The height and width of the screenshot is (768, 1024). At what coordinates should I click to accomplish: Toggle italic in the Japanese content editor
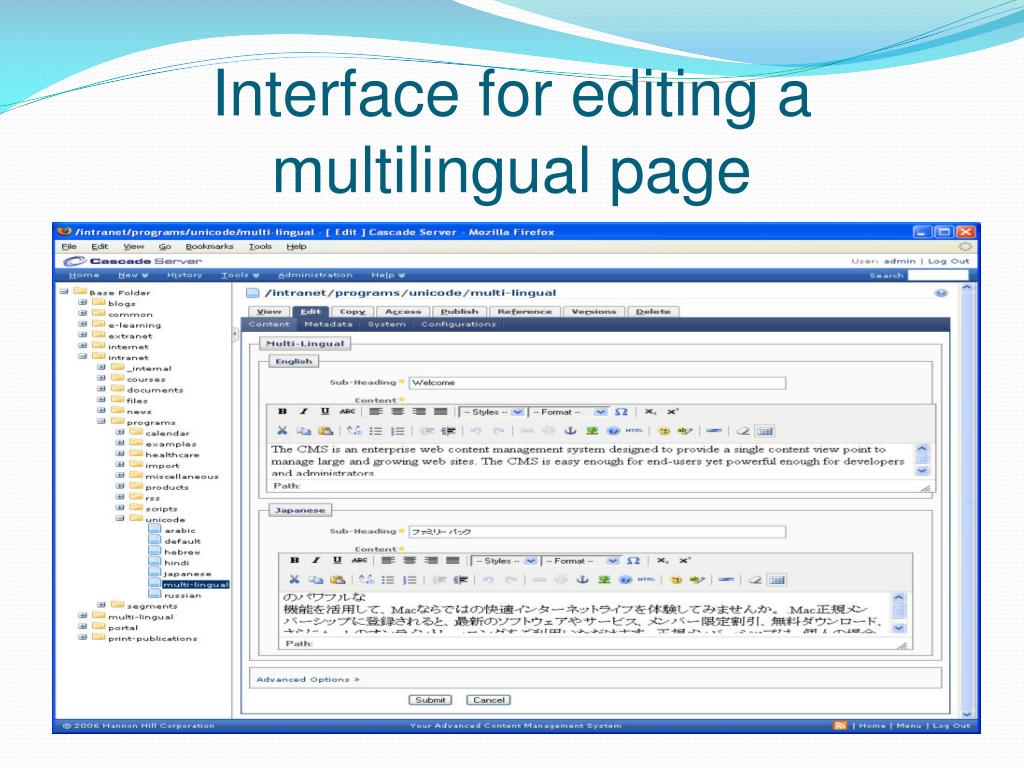316,560
